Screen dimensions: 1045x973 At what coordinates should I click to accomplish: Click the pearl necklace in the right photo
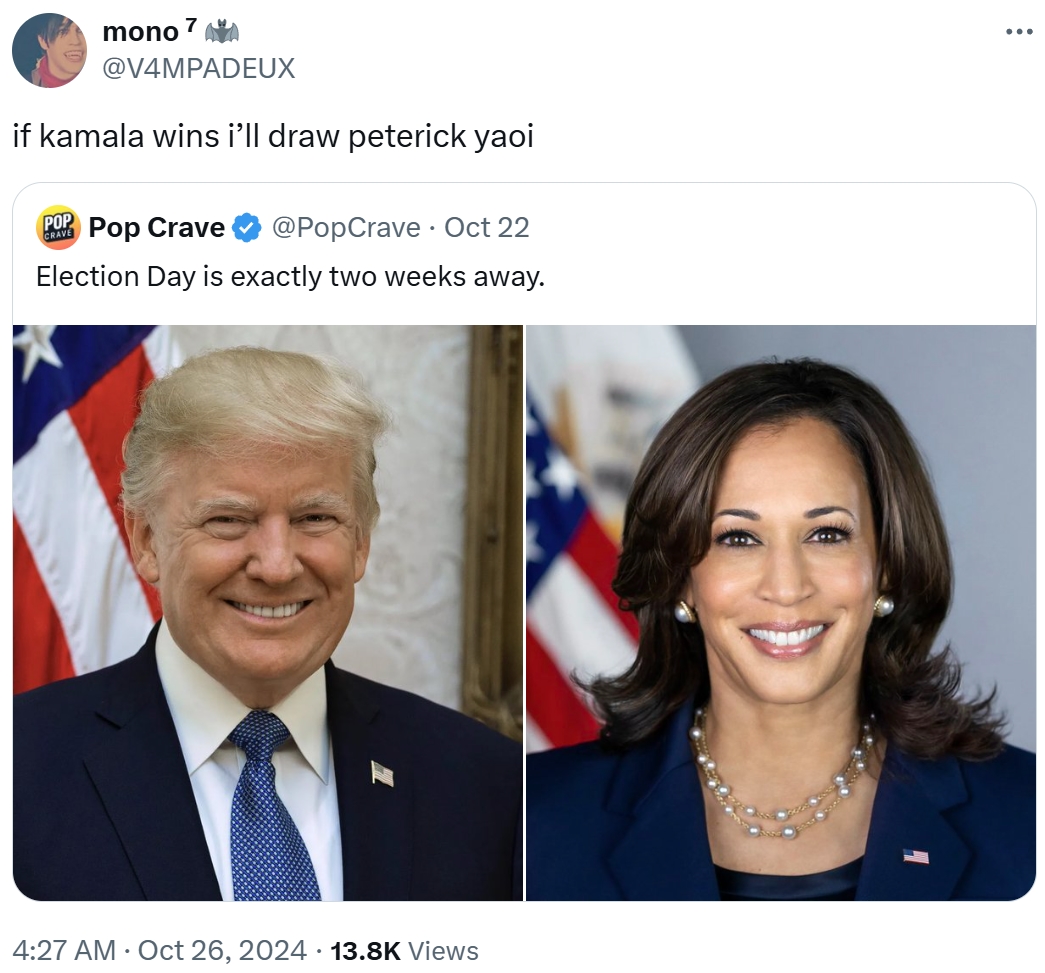[x=782, y=776]
